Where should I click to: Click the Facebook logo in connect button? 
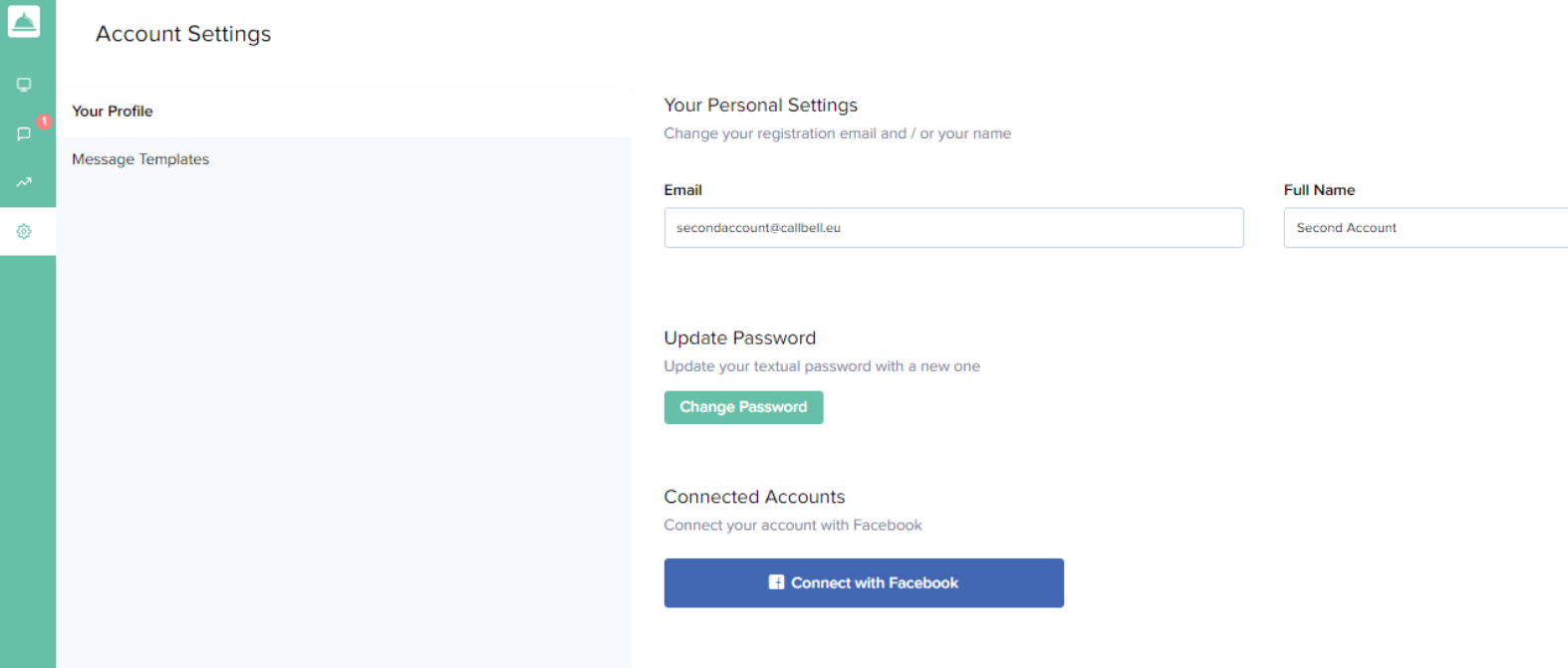[776, 582]
